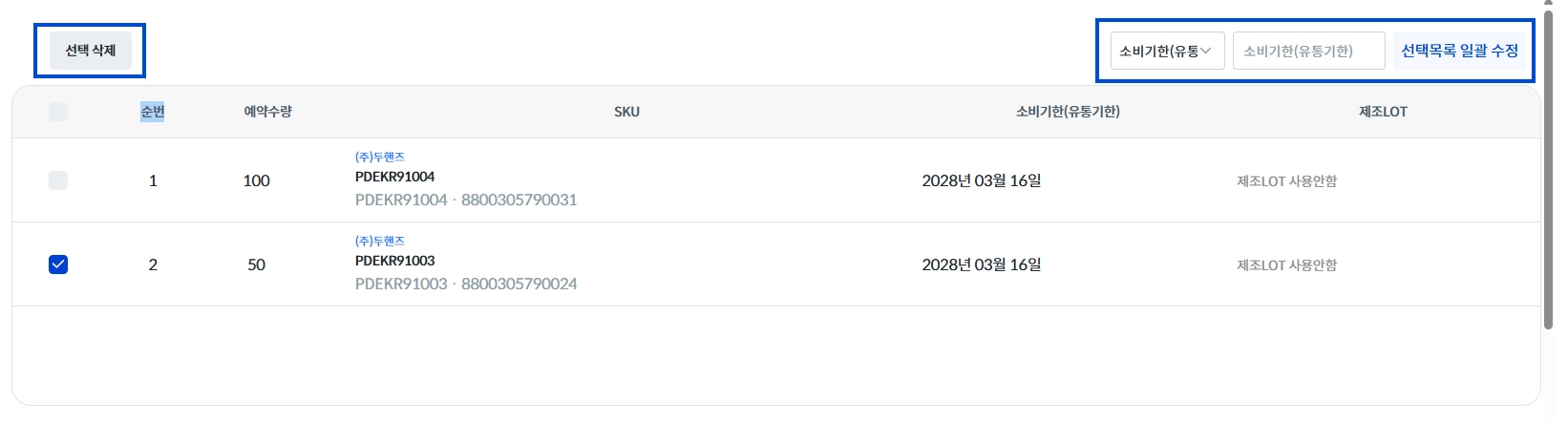1568x423 pixels.
Task: Click the SKU column header
Action: click(x=626, y=112)
